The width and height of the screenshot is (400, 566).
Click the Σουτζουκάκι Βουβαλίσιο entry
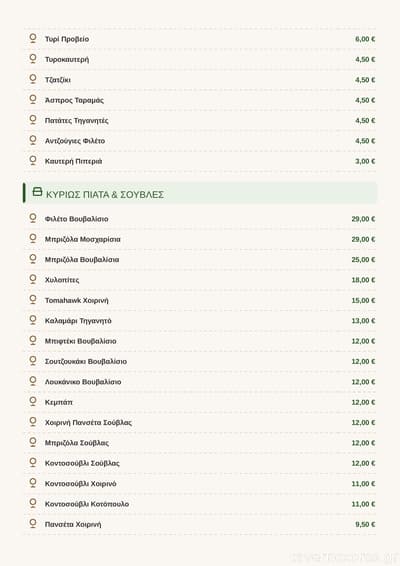[200, 361]
